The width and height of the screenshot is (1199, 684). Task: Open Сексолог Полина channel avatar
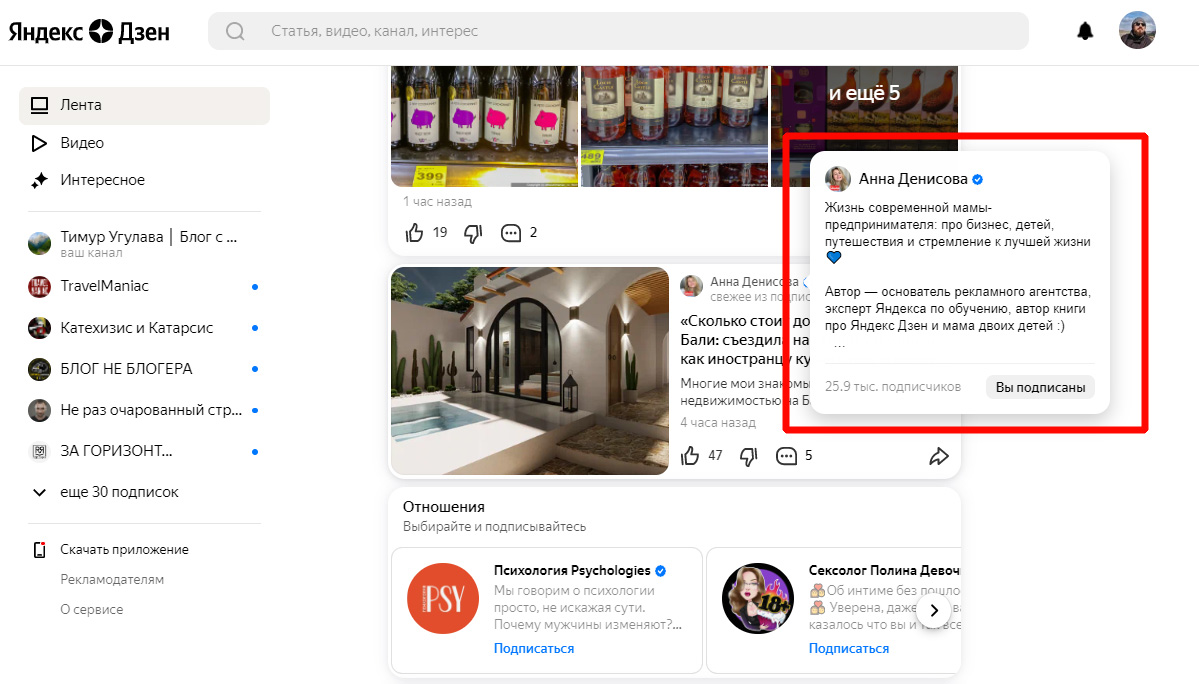click(x=758, y=598)
